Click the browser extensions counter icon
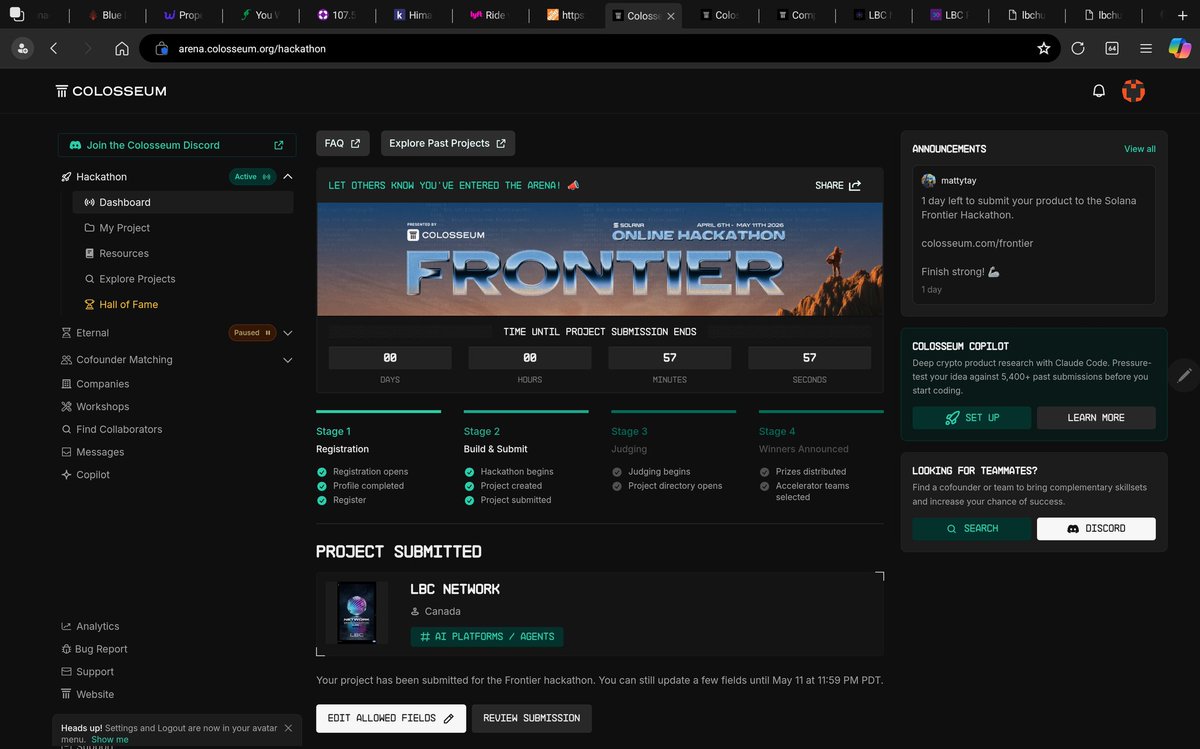The width and height of the screenshot is (1200, 749). [x=1112, y=48]
